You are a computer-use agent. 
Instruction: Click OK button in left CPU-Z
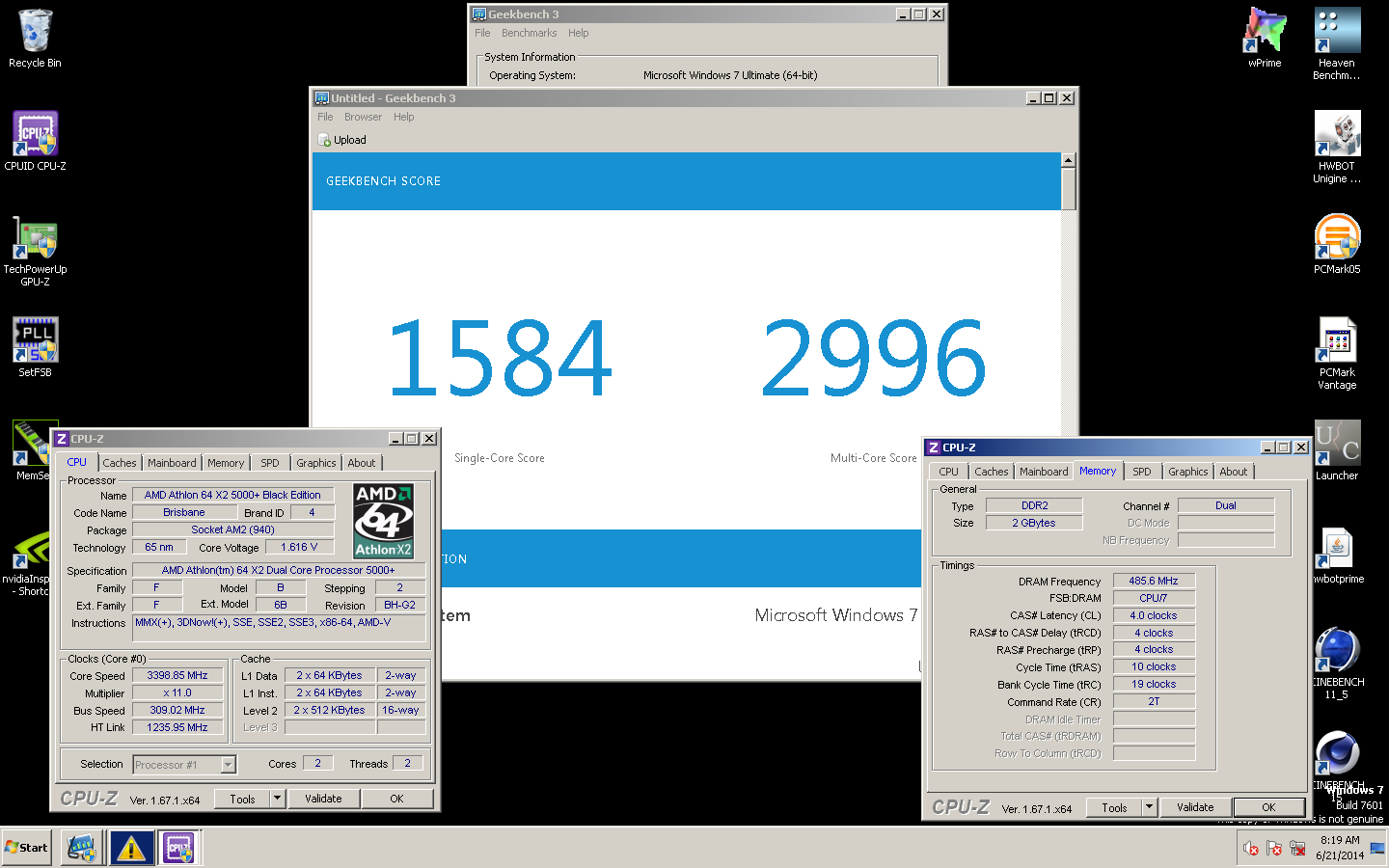point(396,799)
